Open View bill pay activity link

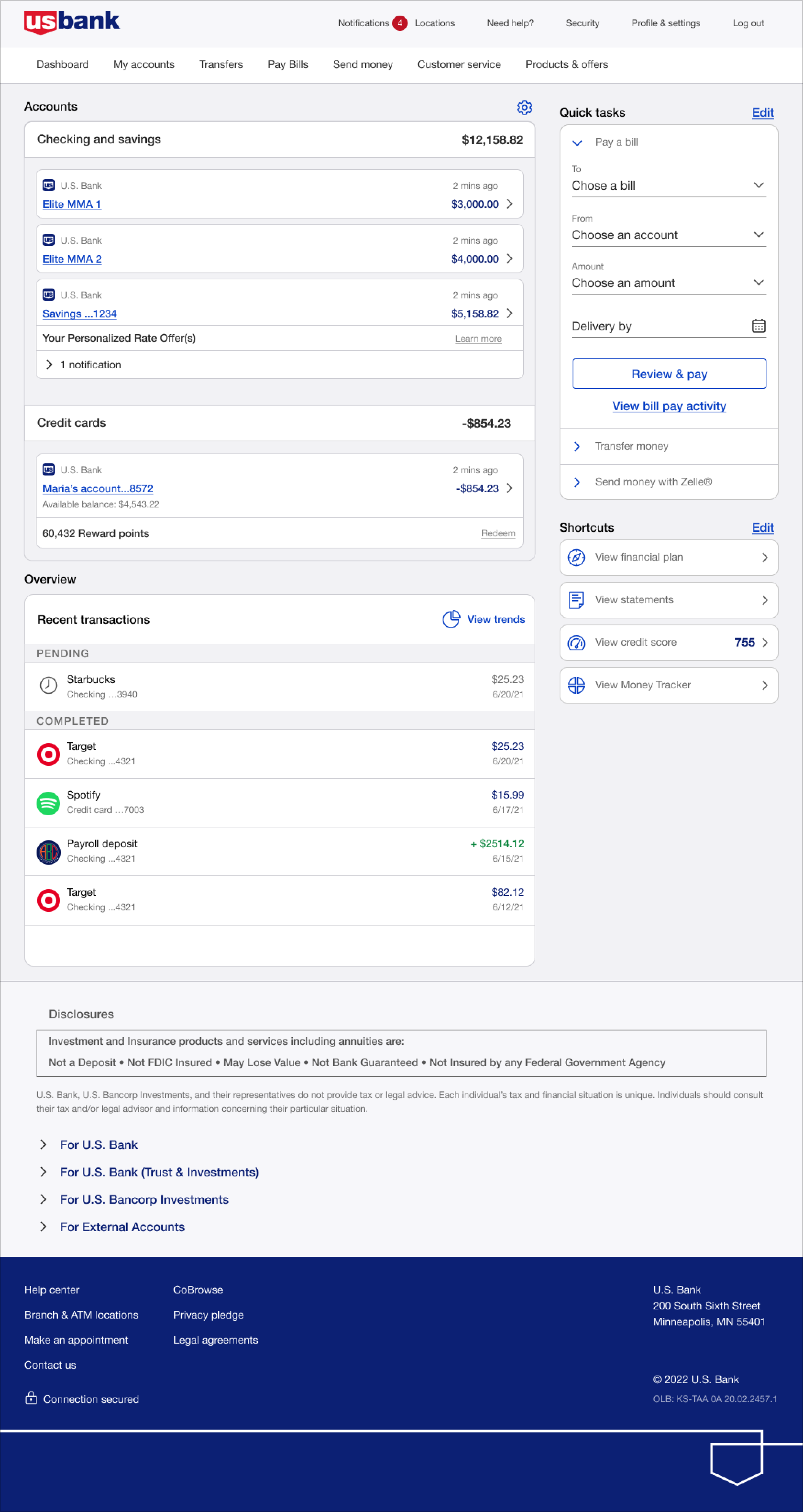coord(669,406)
